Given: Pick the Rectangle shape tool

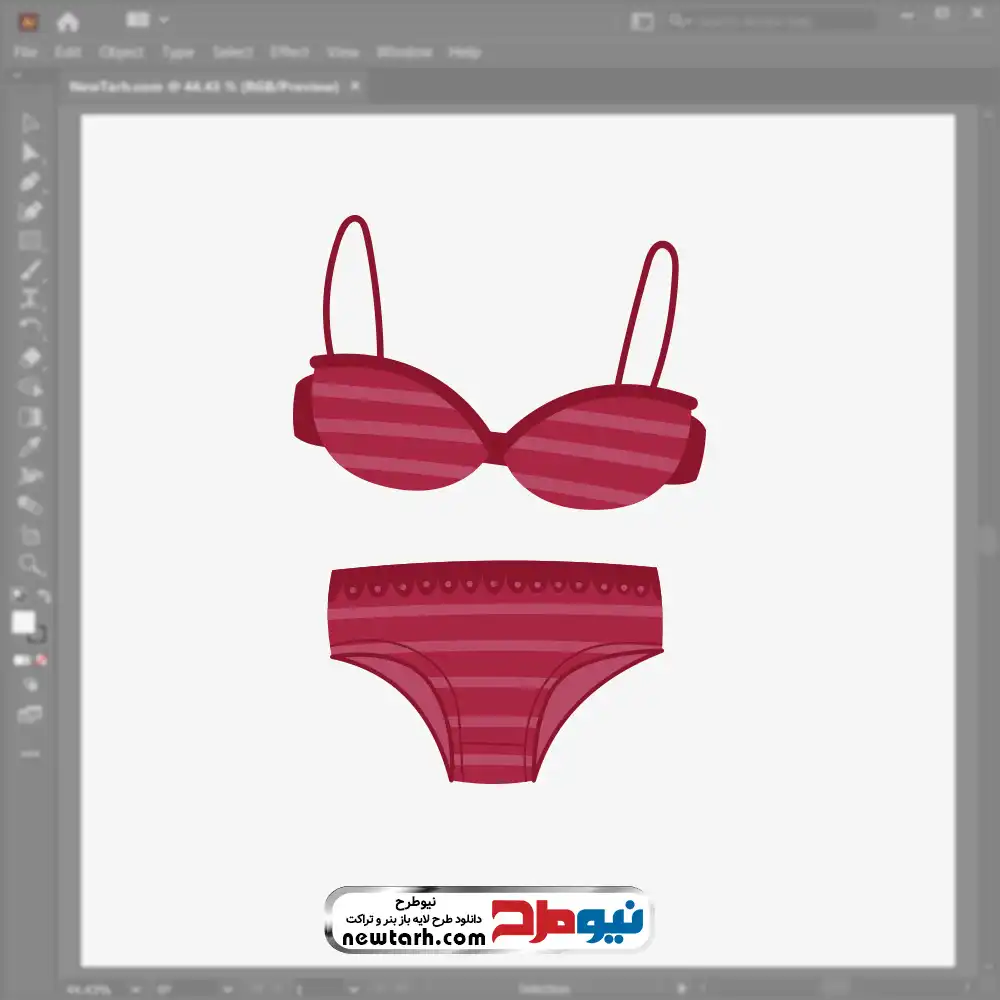Looking at the screenshot, I should coord(30,240).
